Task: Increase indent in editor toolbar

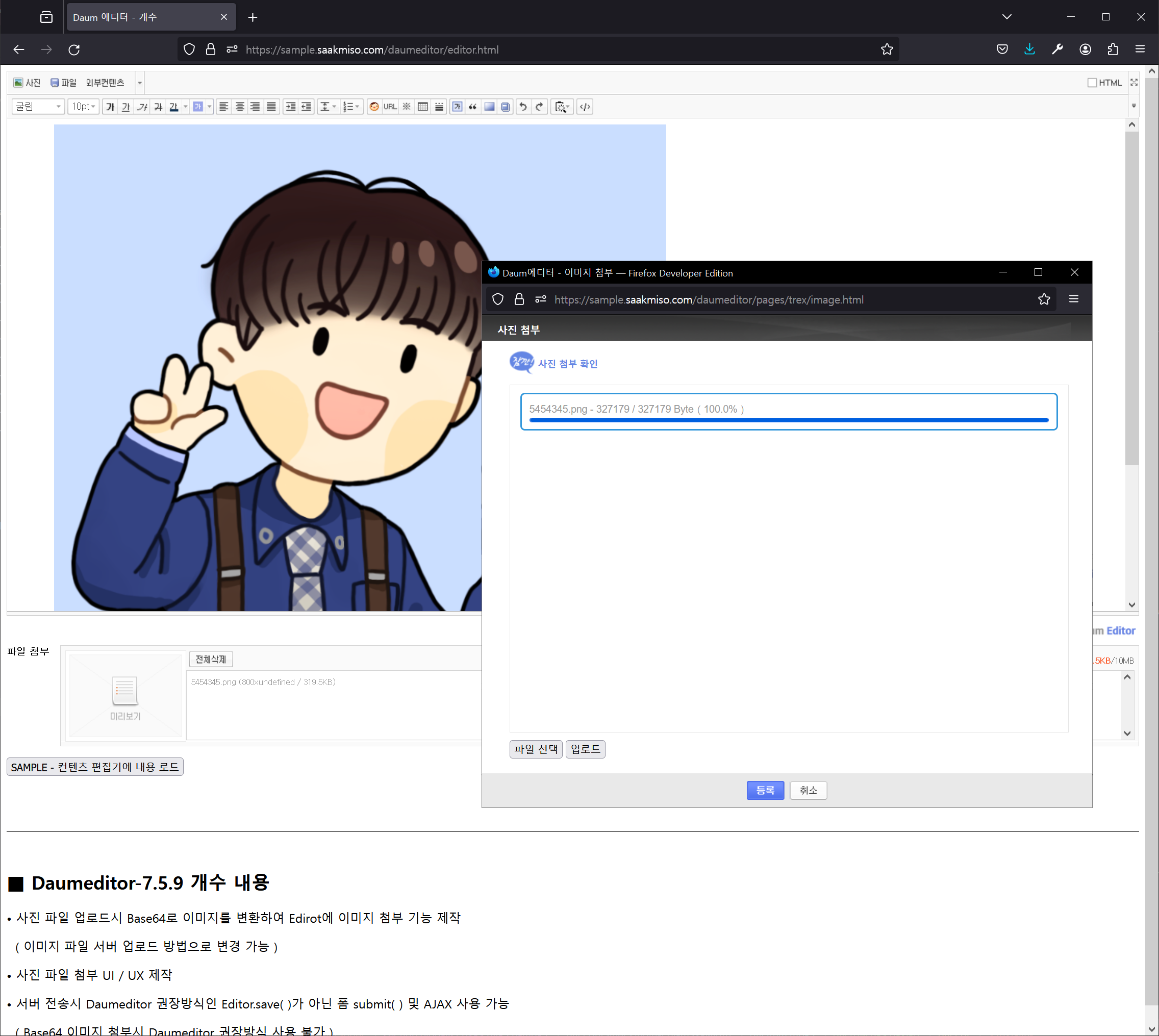Action: pyautogui.click(x=290, y=107)
